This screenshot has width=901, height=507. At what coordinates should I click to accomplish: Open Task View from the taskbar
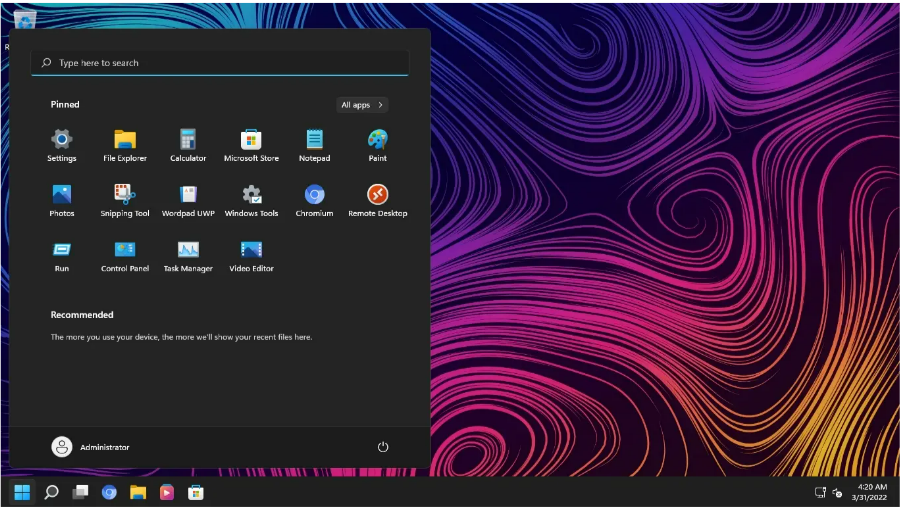pyautogui.click(x=80, y=492)
